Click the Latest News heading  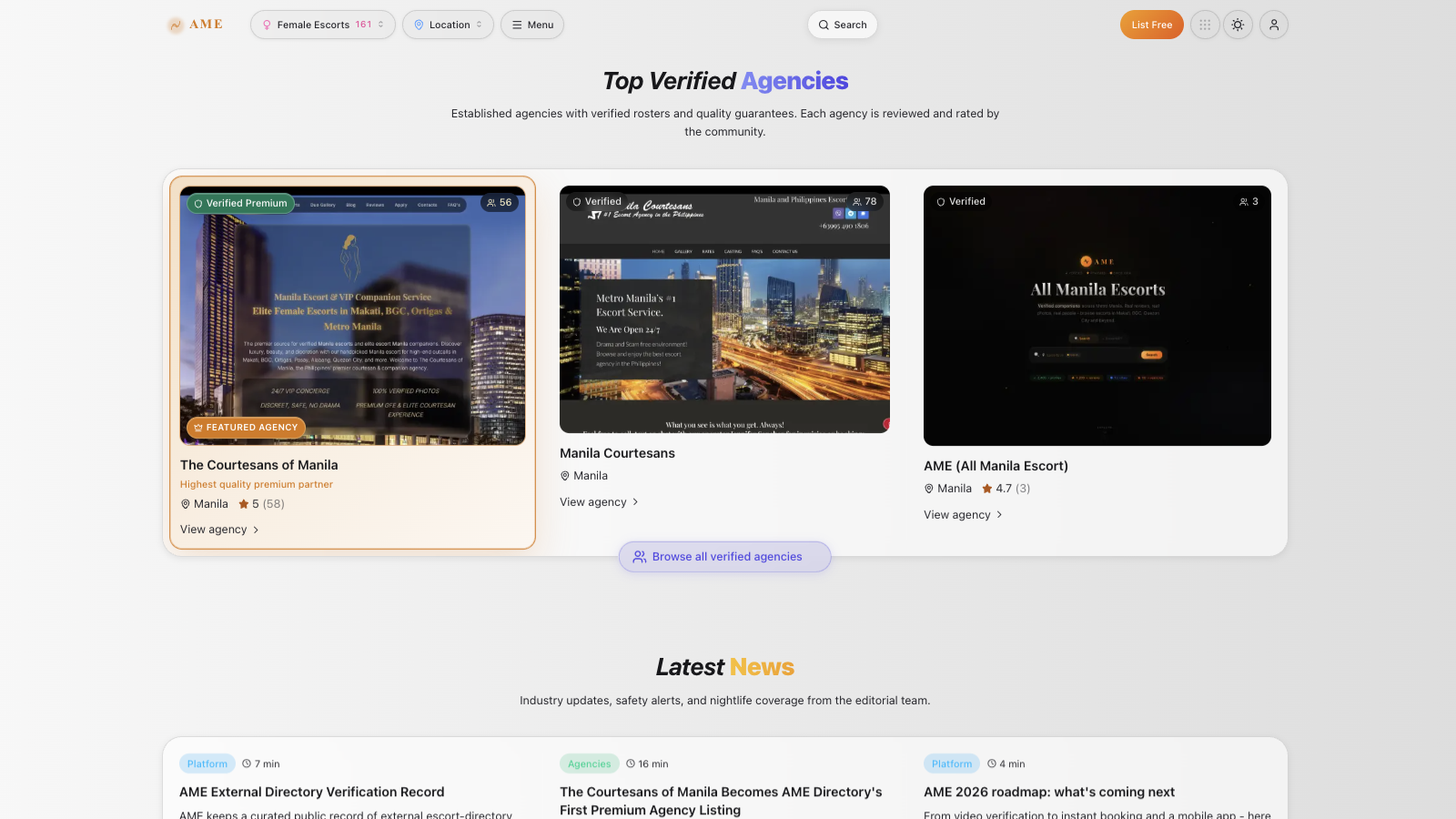coord(725,667)
